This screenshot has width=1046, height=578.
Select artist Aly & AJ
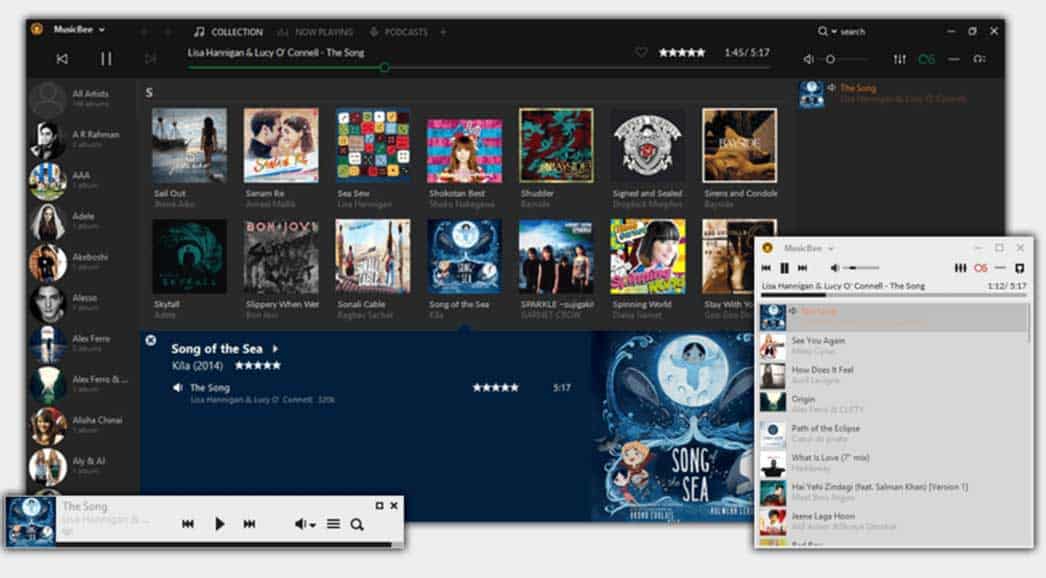(x=81, y=465)
